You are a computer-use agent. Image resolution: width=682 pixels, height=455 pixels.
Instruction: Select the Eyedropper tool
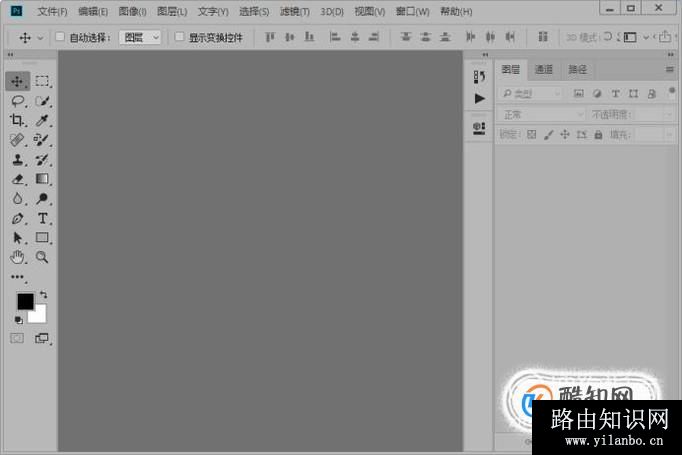[x=42, y=120]
